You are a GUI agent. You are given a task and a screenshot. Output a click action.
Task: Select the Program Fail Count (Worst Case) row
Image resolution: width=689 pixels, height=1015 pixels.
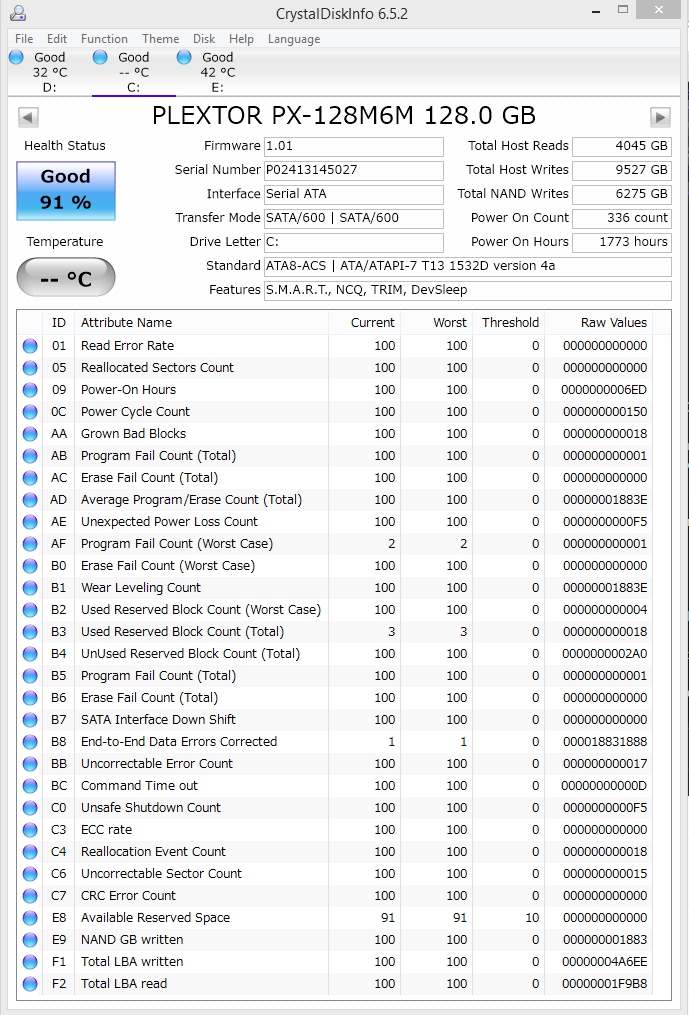coord(335,544)
